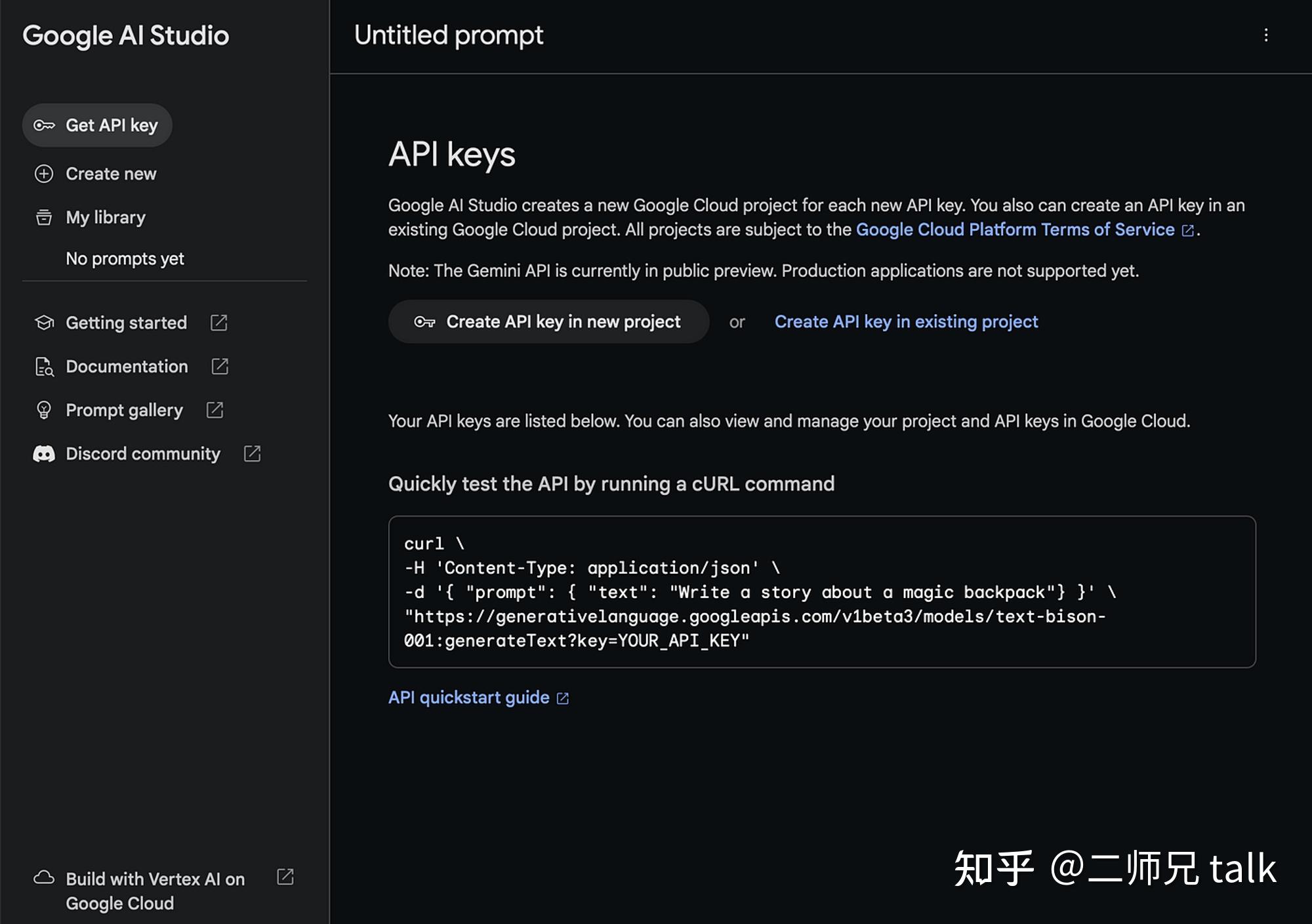Select the Untitled prompt title
The height and width of the screenshot is (924, 1312).
(448, 35)
